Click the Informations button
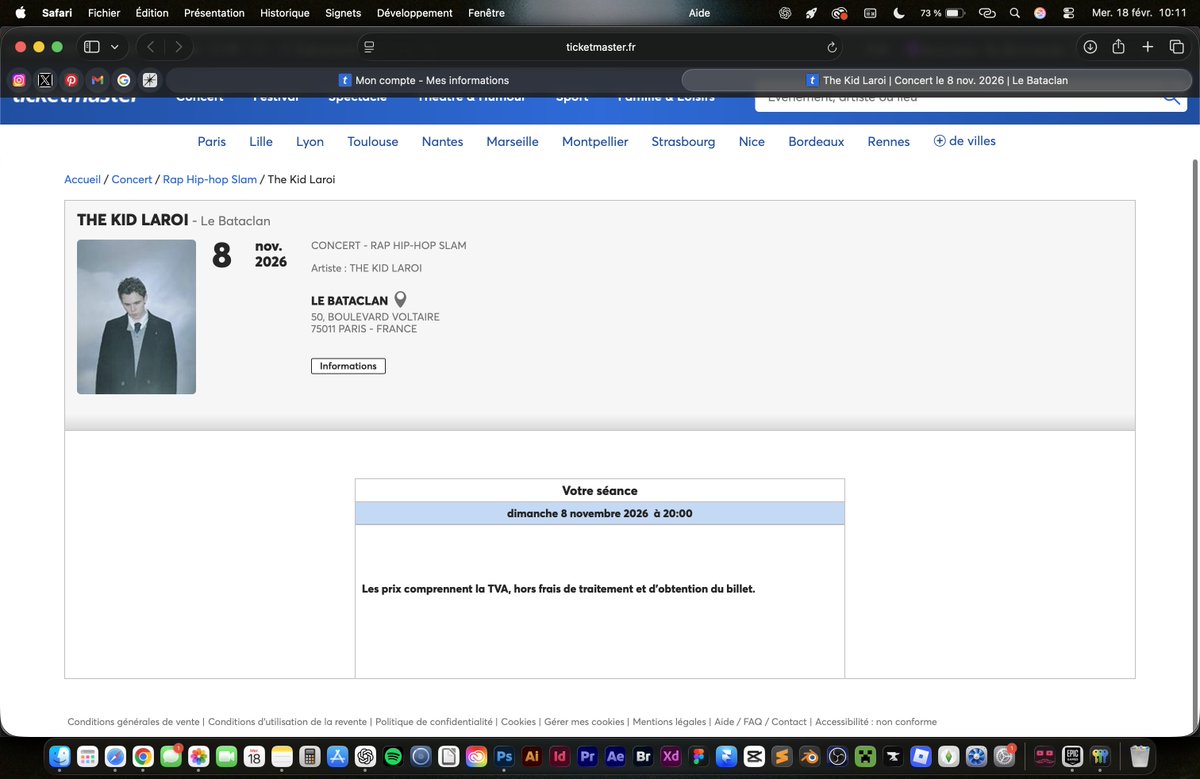Viewport: 1200px width, 779px height. click(348, 366)
